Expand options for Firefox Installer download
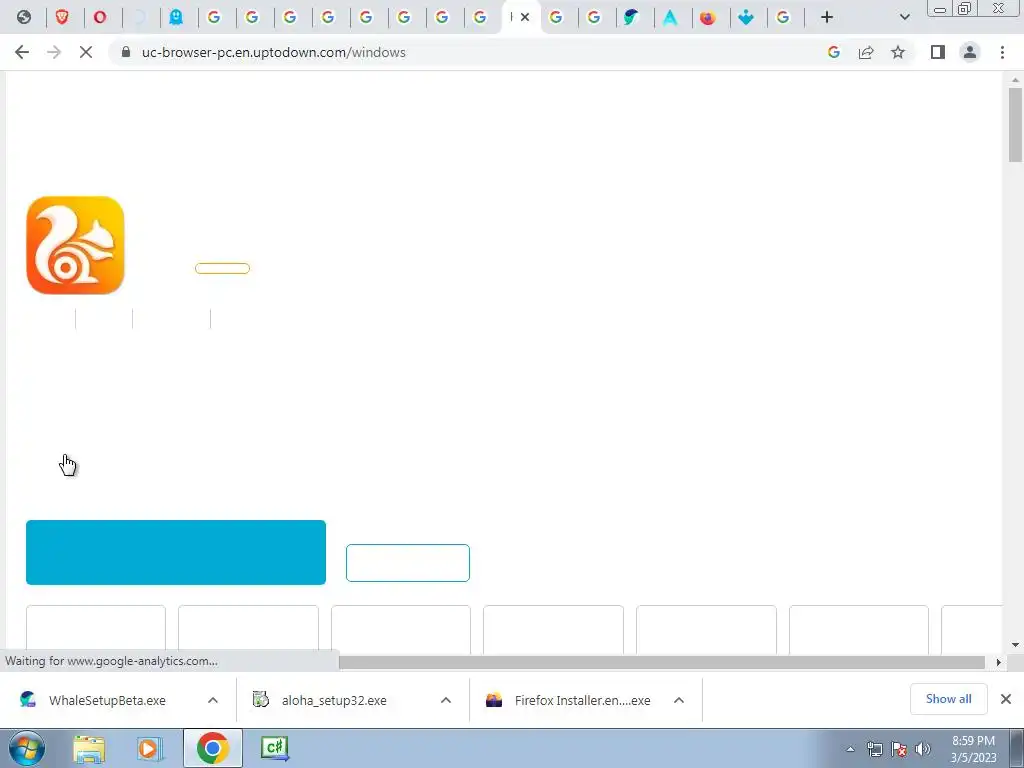This screenshot has height=768, width=1024. (x=679, y=700)
